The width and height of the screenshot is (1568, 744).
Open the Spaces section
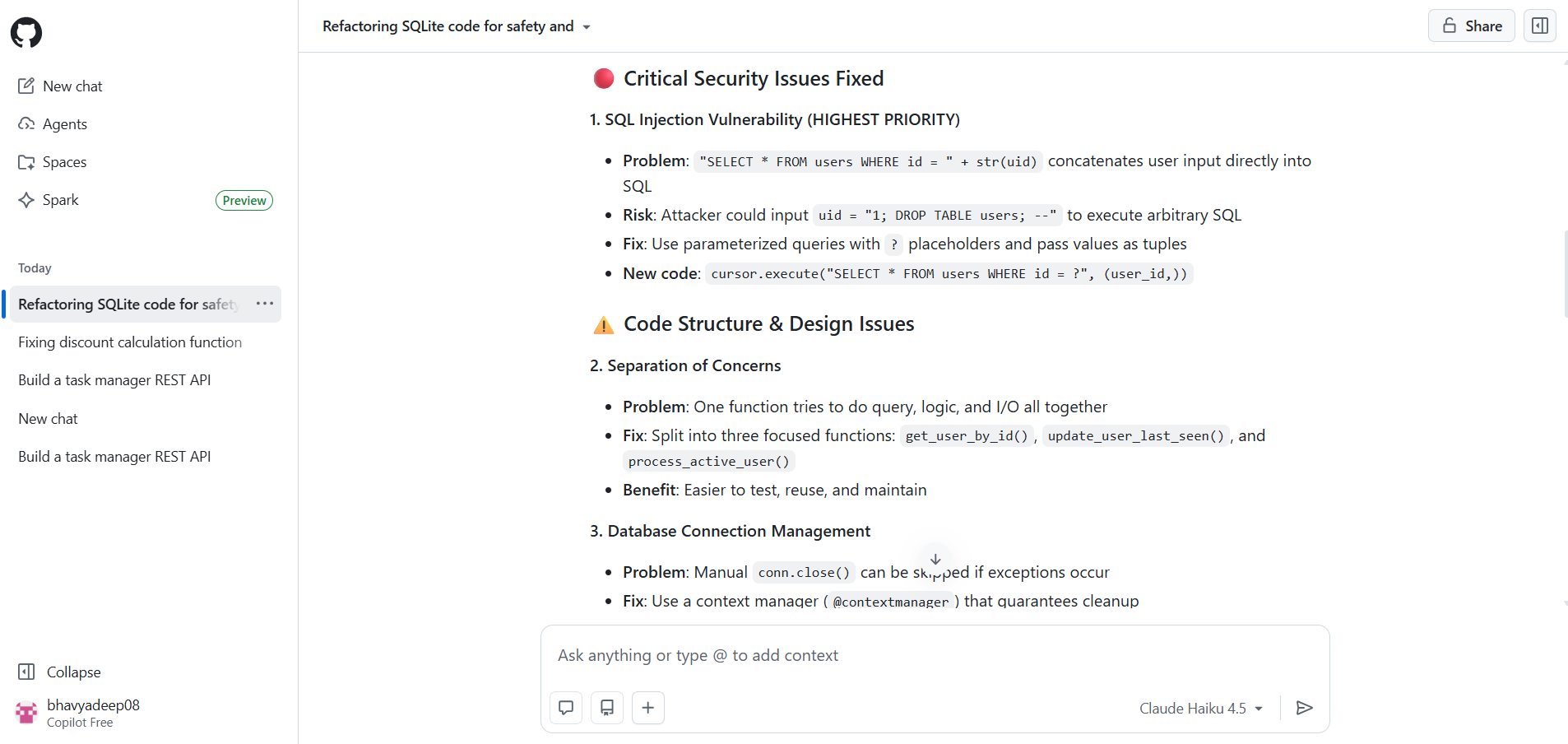click(x=64, y=161)
